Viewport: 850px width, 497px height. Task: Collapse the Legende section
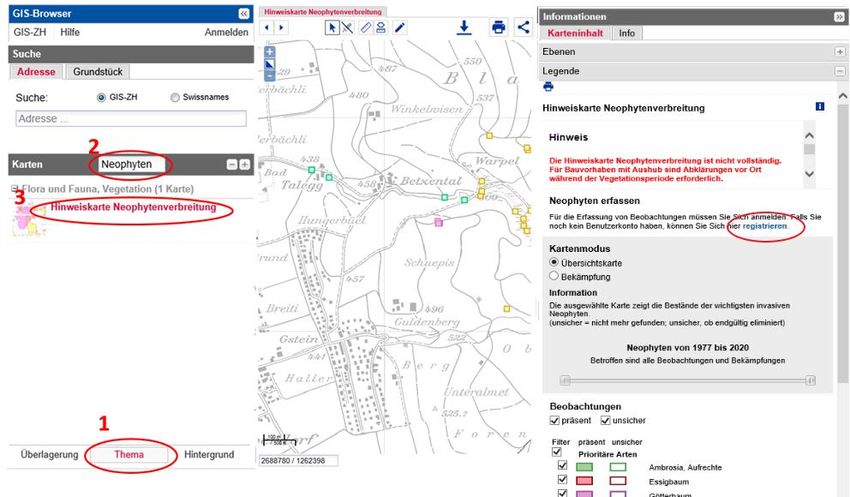(x=839, y=71)
